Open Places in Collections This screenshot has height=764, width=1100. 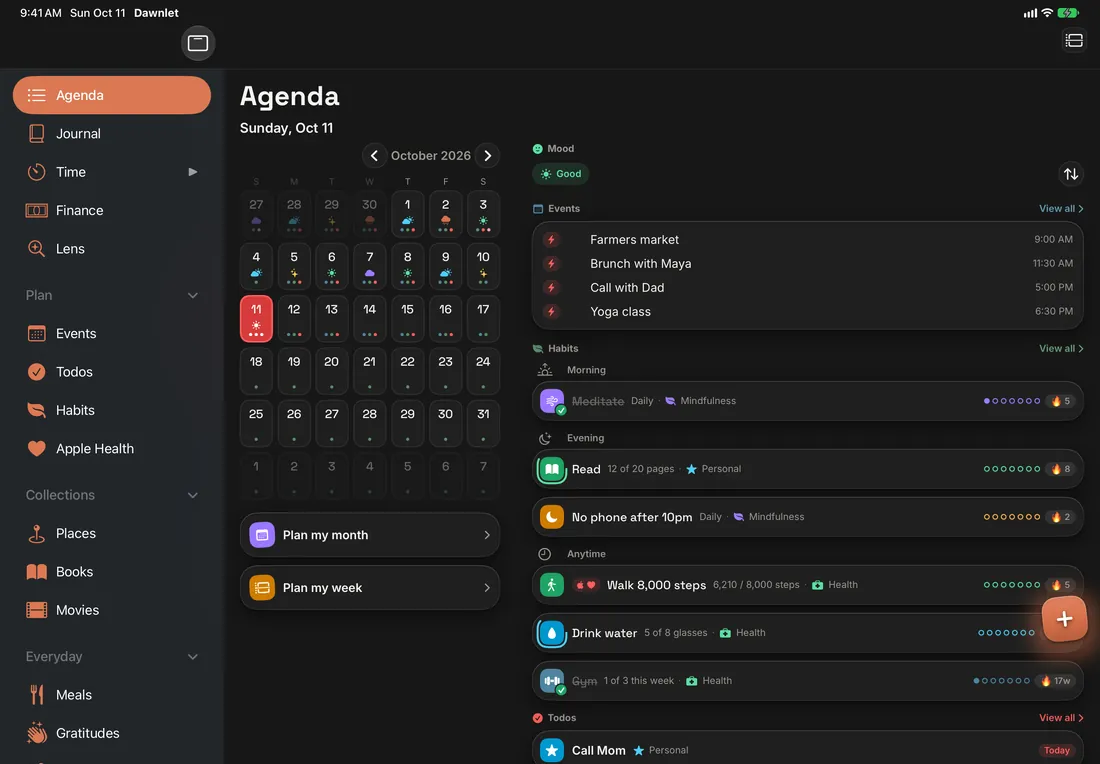tap(112, 533)
